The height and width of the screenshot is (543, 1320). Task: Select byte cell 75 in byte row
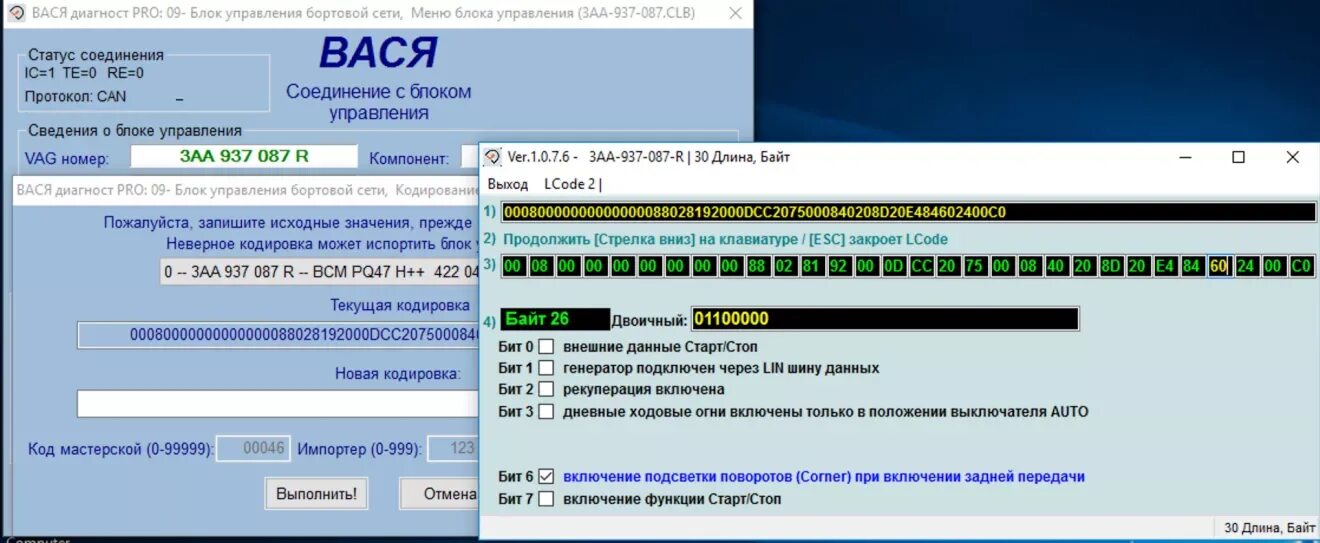974,266
